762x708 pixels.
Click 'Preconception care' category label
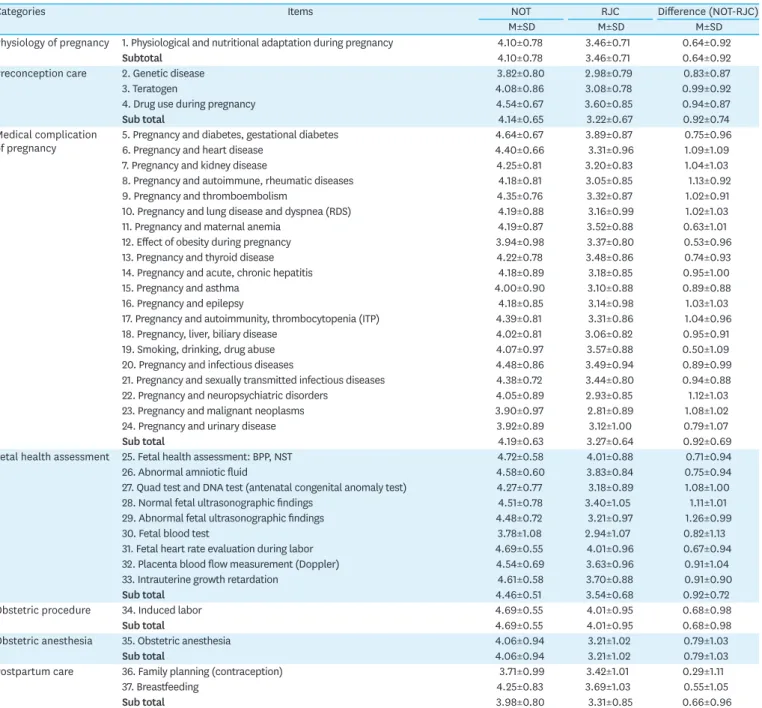point(43,73)
